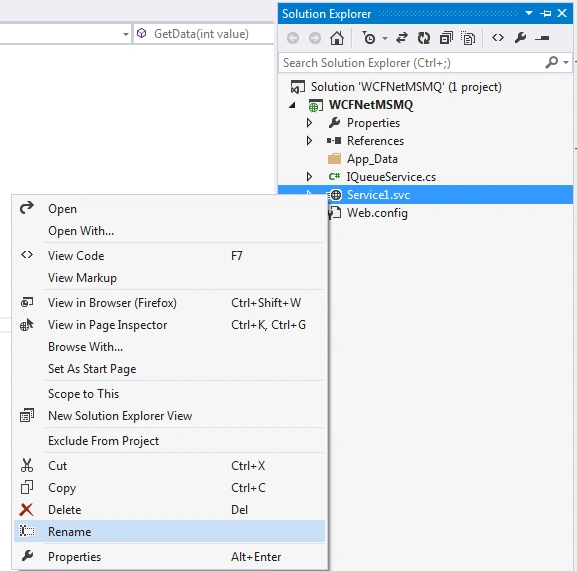The width and height of the screenshot is (577, 571).
Task: Click the App_Data folder icon
Action: pos(334,159)
